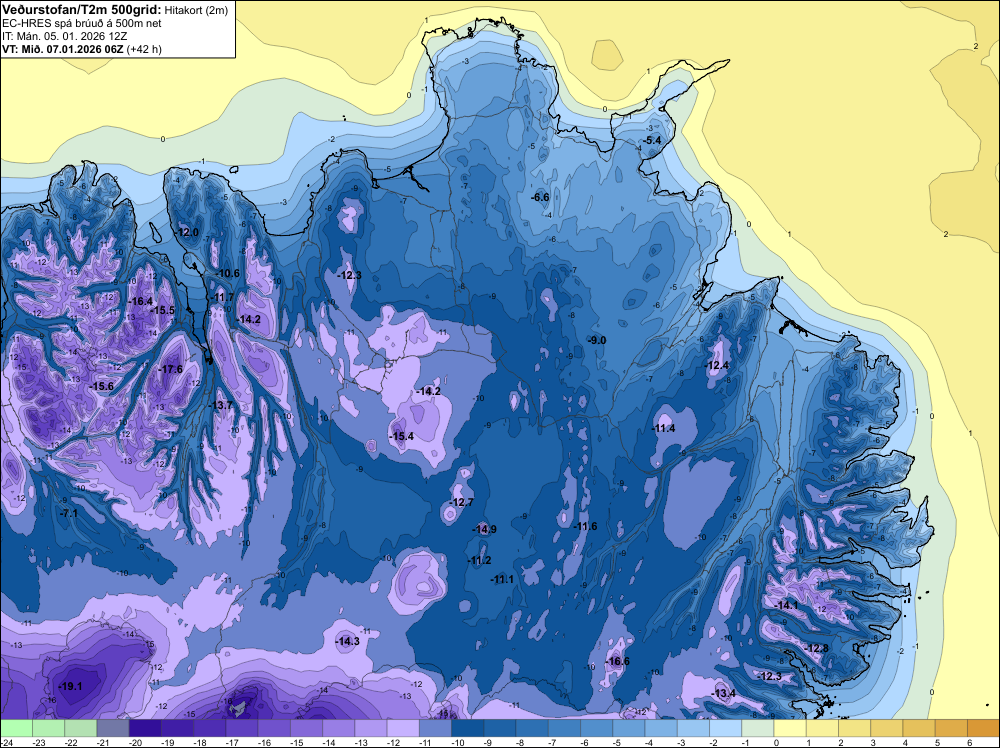Click the -11.2 temperature value
1000x748 pixels.
(479, 561)
